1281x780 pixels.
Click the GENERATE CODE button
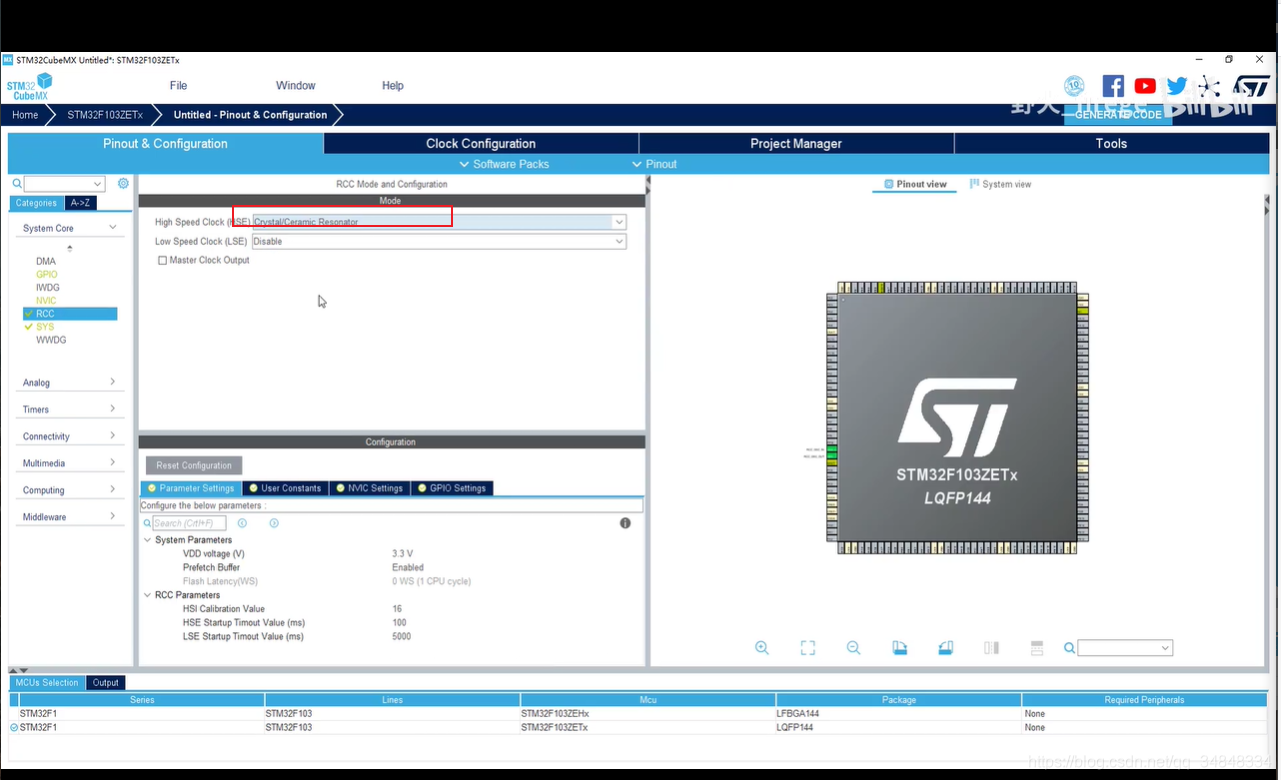pos(1118,114)
